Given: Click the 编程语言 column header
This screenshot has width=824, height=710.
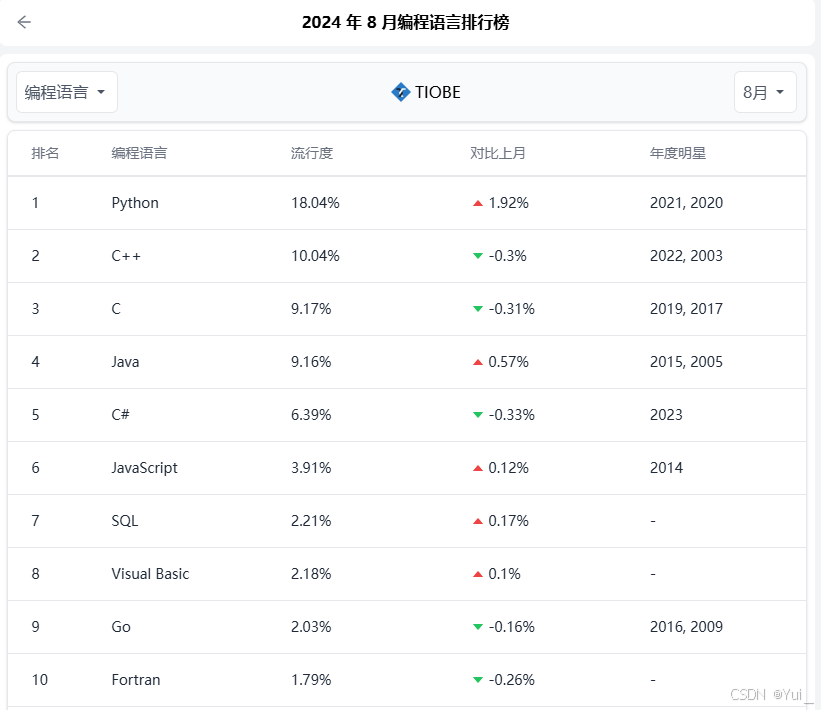Looking at the screenshot, I should 139,153.
